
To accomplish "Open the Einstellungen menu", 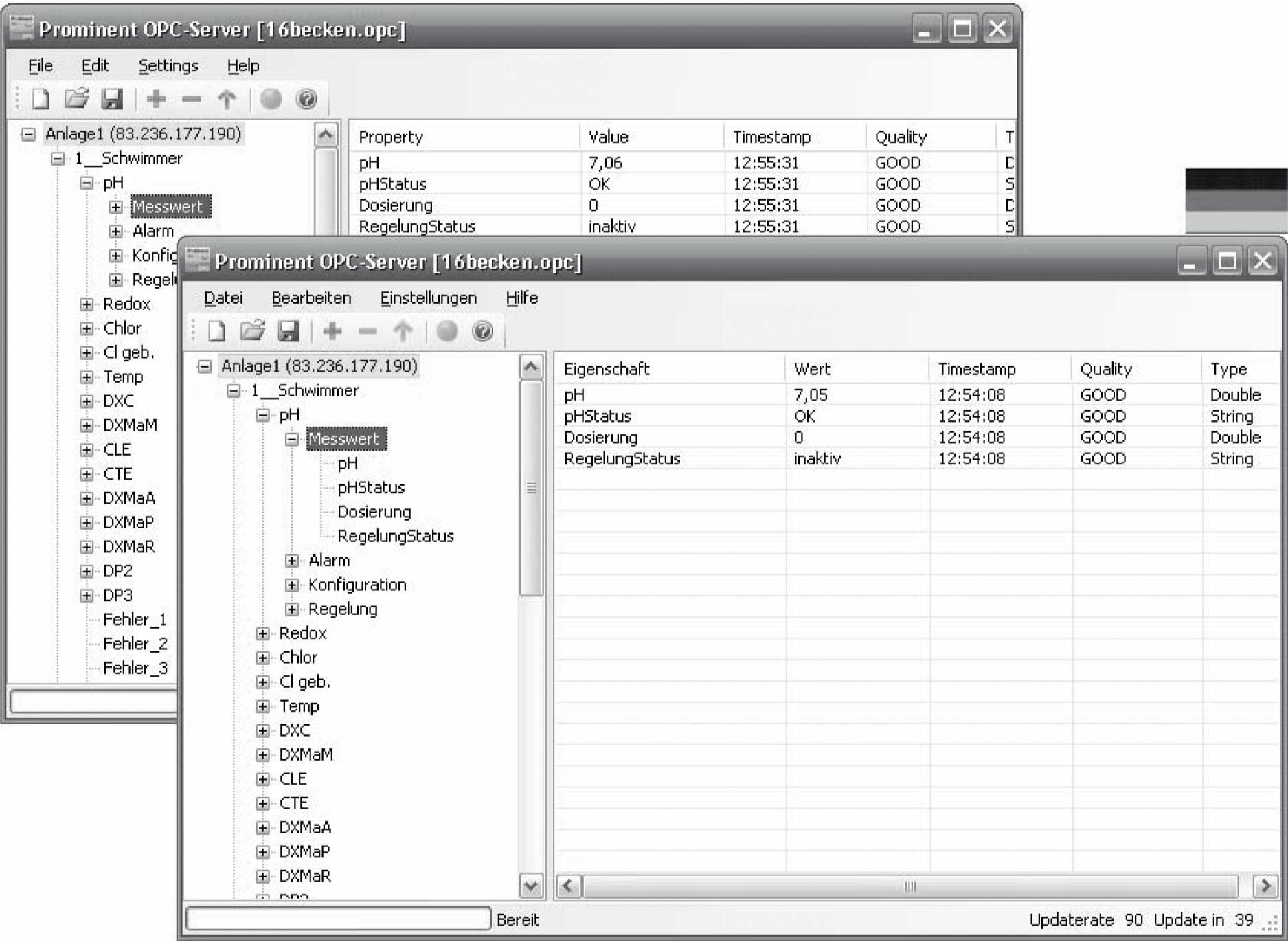I will [x=429, y=298].
